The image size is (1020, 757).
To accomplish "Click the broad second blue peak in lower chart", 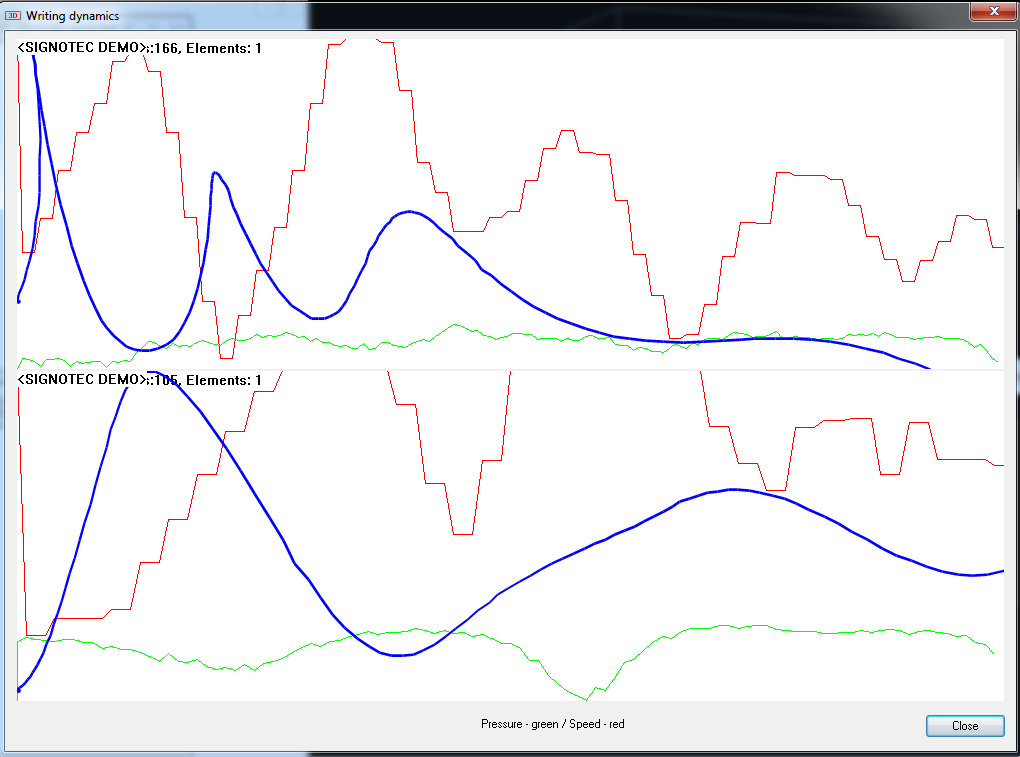I will (735, 489).
